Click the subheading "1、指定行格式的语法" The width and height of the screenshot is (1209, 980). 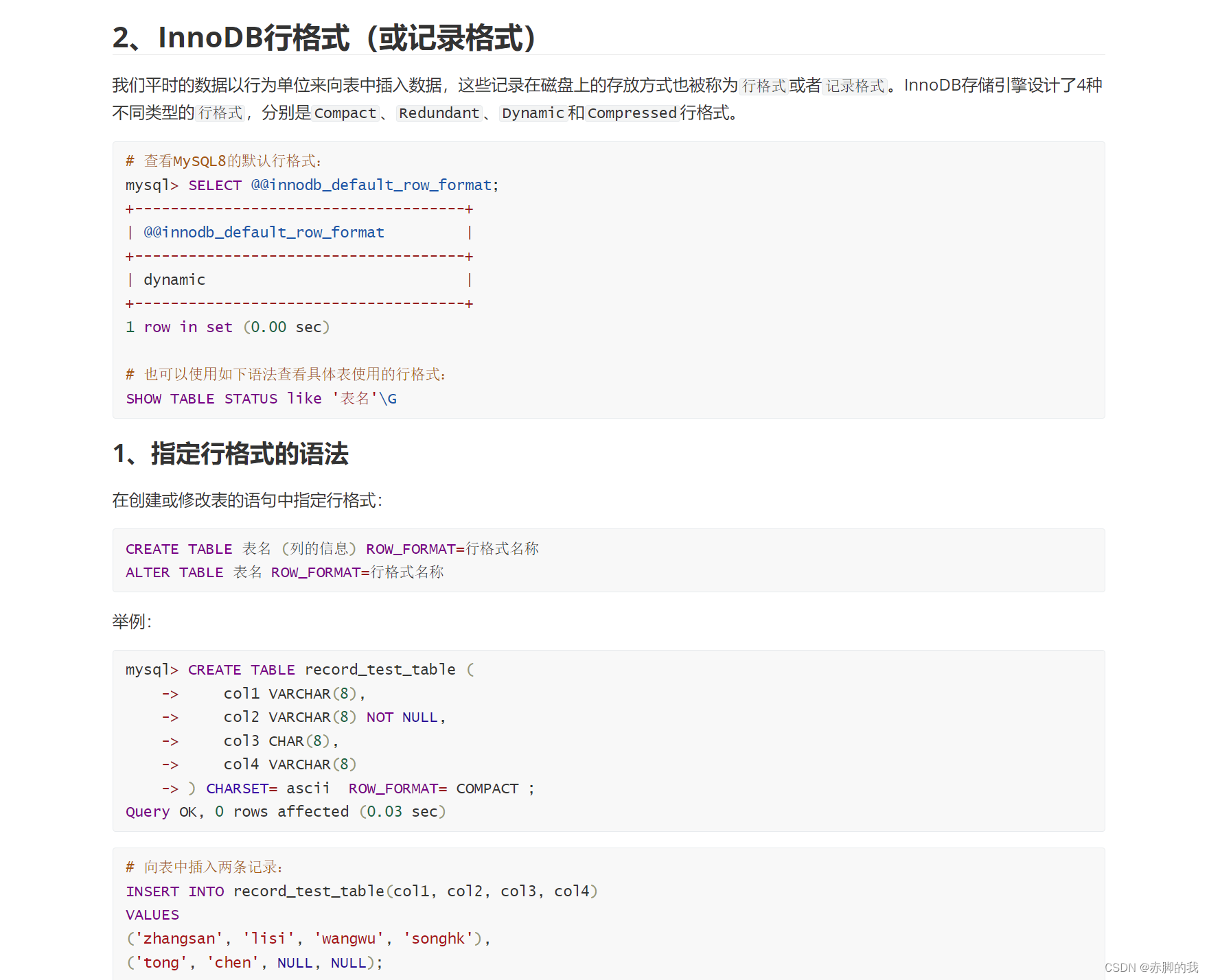click(x=231, y=454)
